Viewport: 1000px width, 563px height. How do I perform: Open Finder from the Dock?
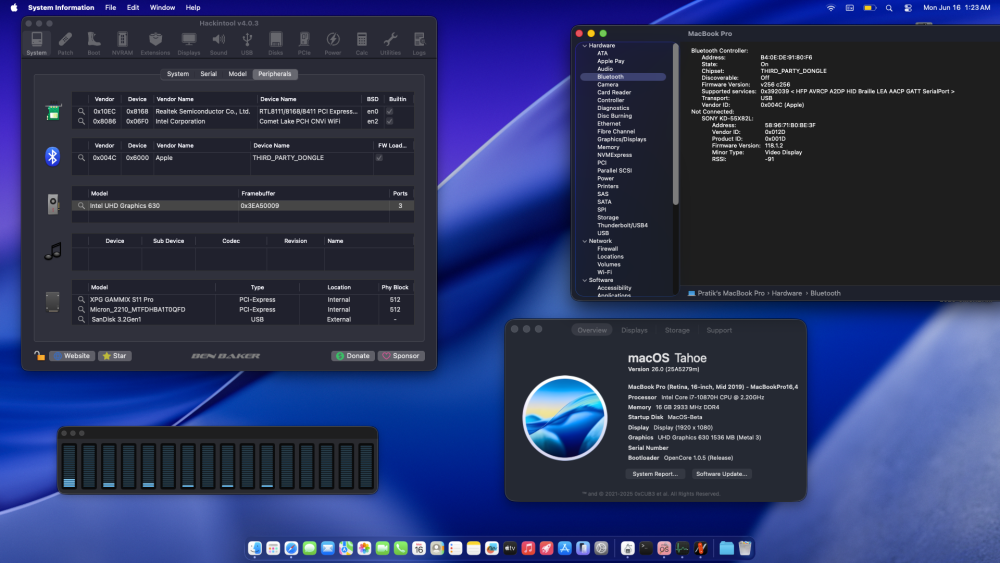pyautogui.click(x=255, y=548)
